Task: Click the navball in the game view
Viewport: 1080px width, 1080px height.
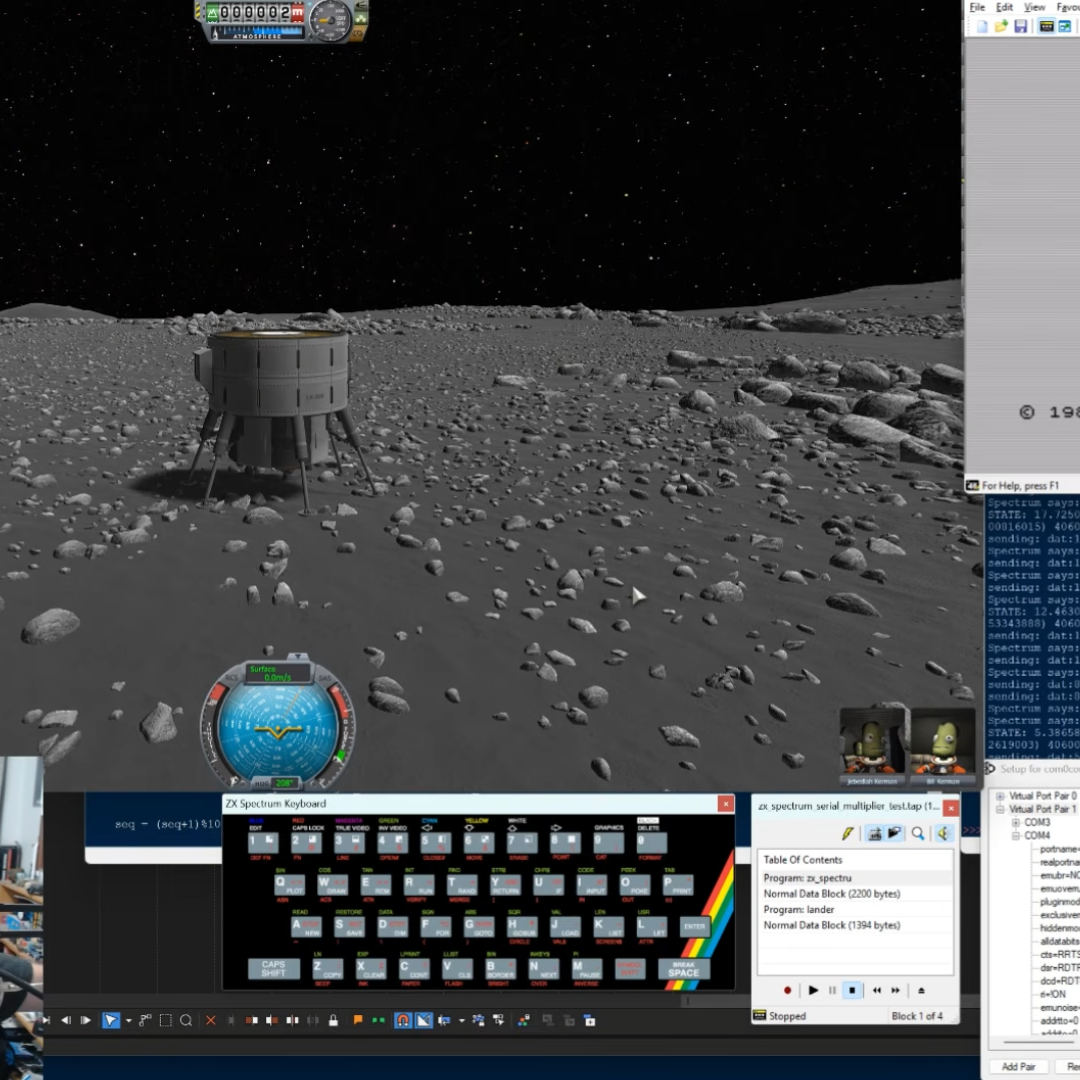Action: (x=278, y=726)
